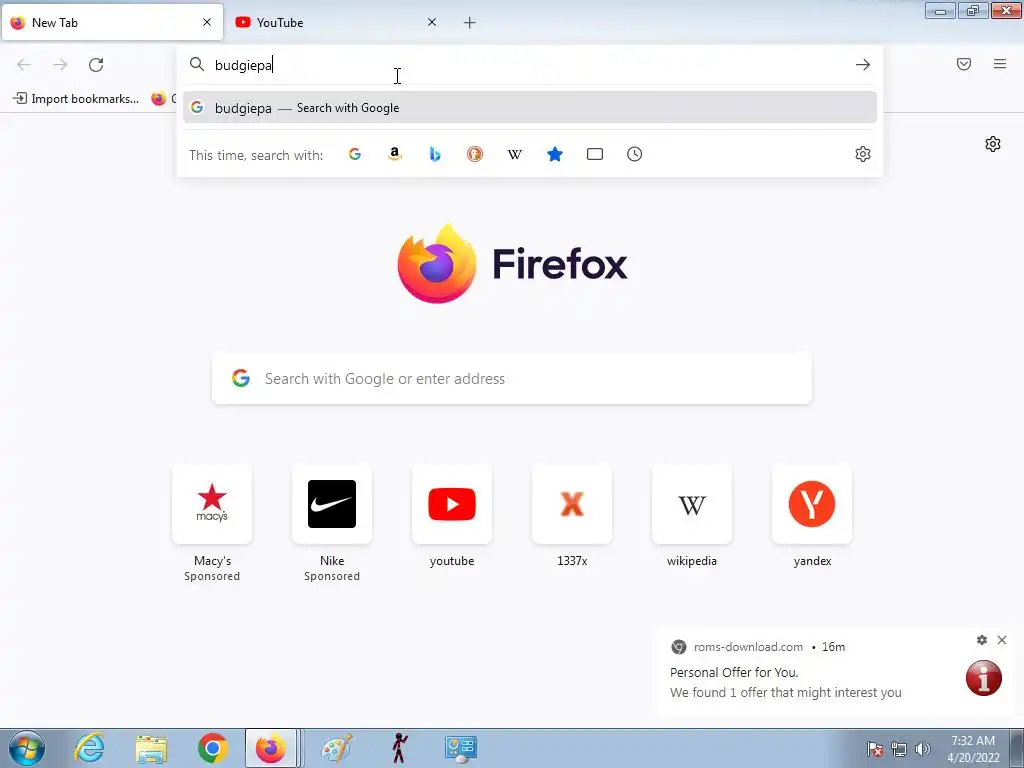Search this time with Wikipedia icon
1024x768 pixels.
click(x=515, y=154)
